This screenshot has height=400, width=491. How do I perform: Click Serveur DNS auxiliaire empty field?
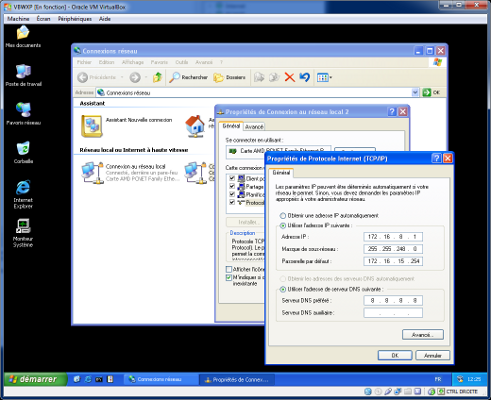pyautogui.click(x=393, y=313)
